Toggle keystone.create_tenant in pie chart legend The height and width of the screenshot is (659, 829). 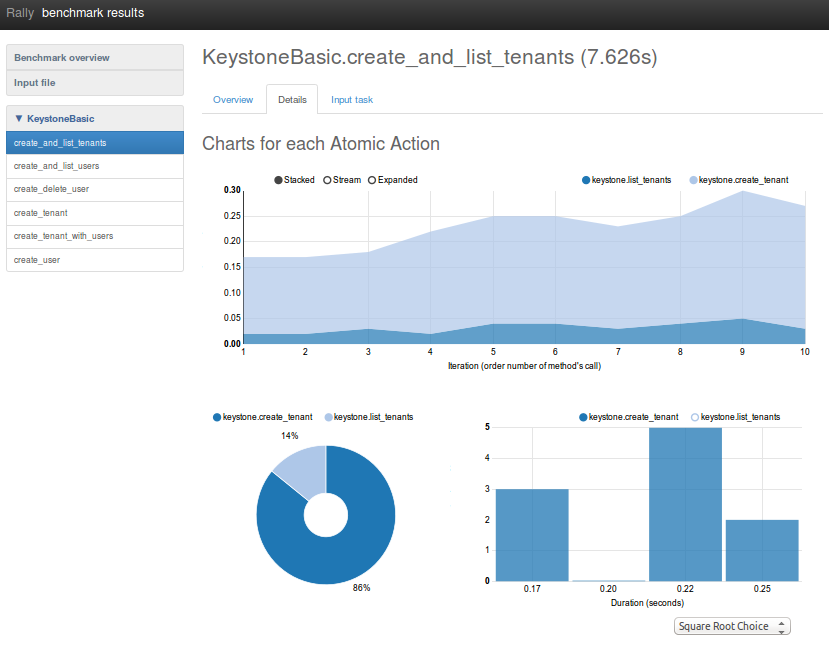[x=217, y=417]
